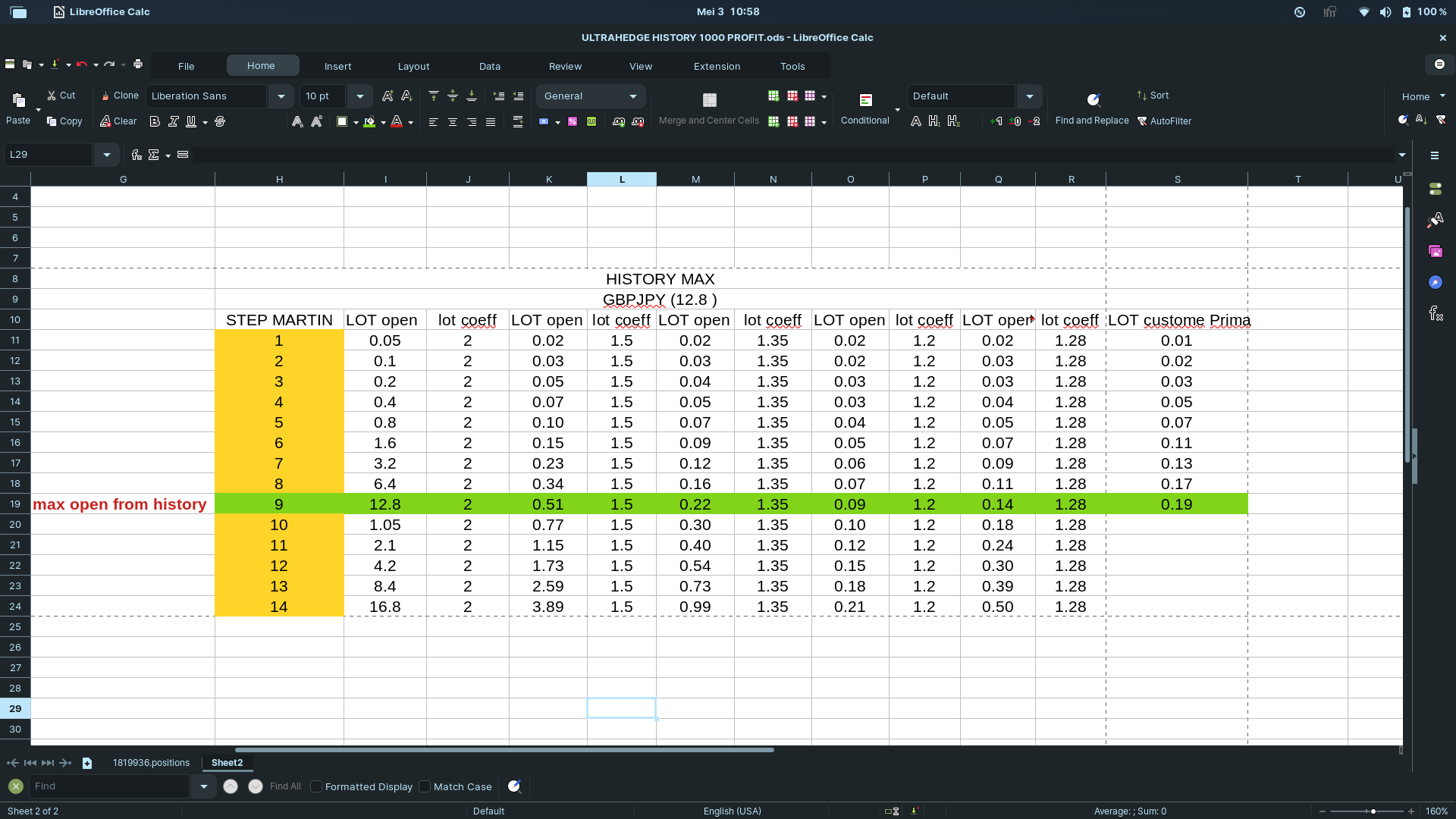
Task: Click the Copy button
Action: tap(64, 121)
